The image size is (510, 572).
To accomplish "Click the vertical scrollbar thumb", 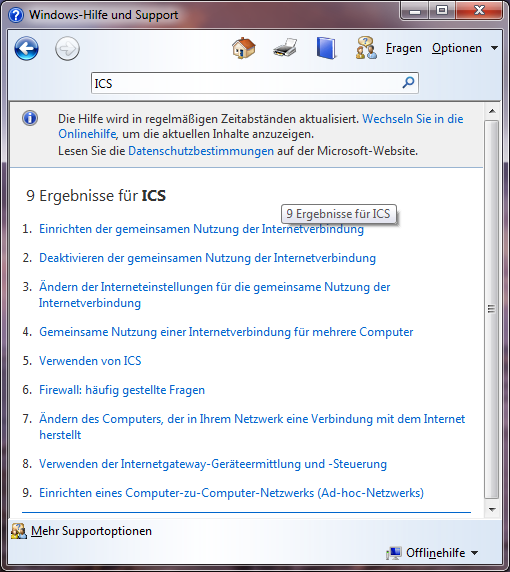I will pos(491,309).
